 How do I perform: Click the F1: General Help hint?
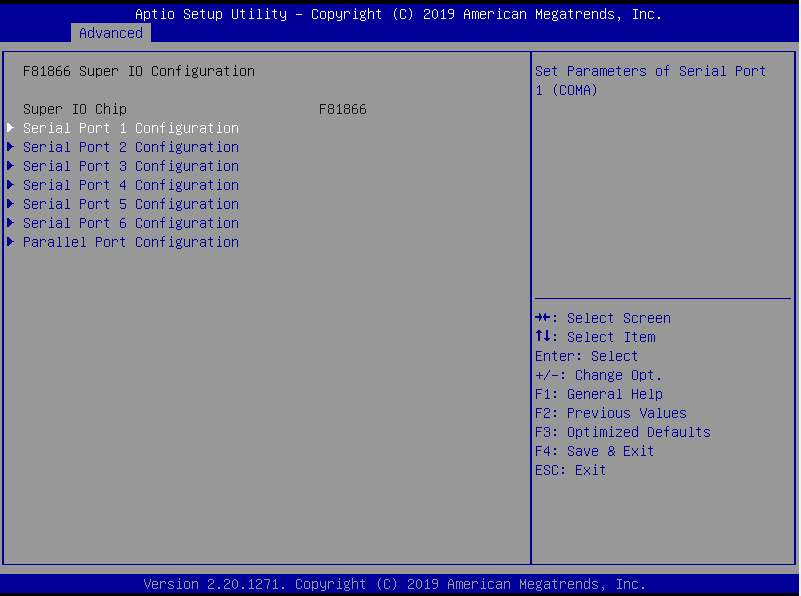click(598, 394)
